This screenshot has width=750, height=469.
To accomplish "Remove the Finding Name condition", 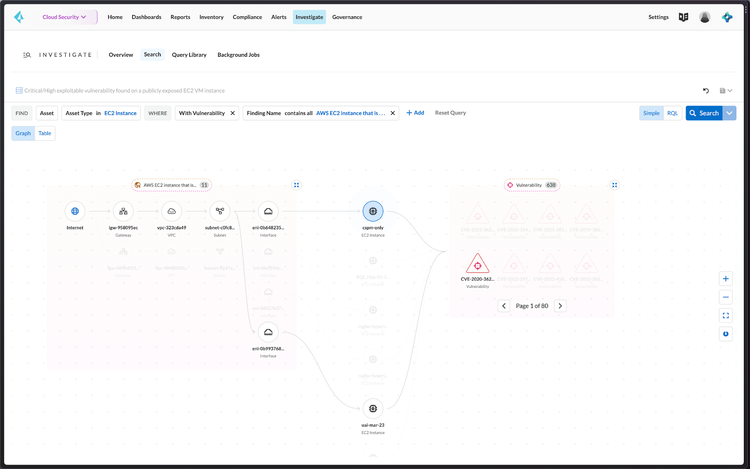I will [393, 113].
